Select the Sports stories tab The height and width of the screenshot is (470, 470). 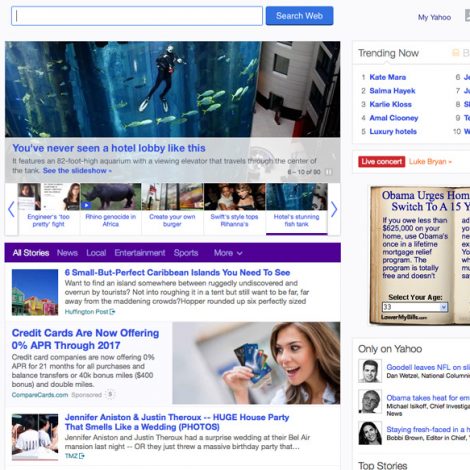[186, 253]
